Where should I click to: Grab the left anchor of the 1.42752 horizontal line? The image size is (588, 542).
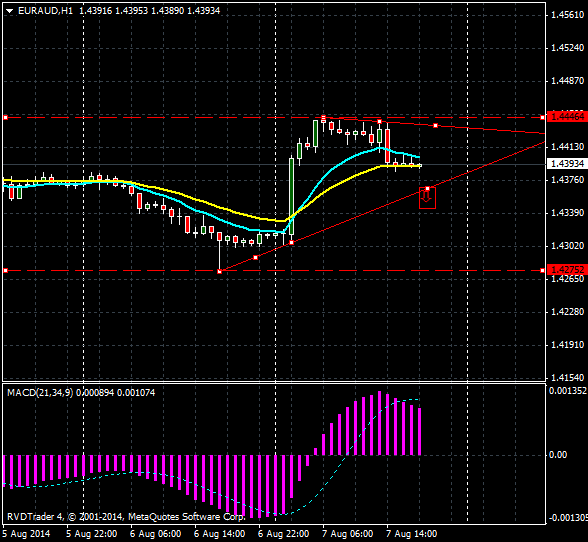[x=5, y=270]
